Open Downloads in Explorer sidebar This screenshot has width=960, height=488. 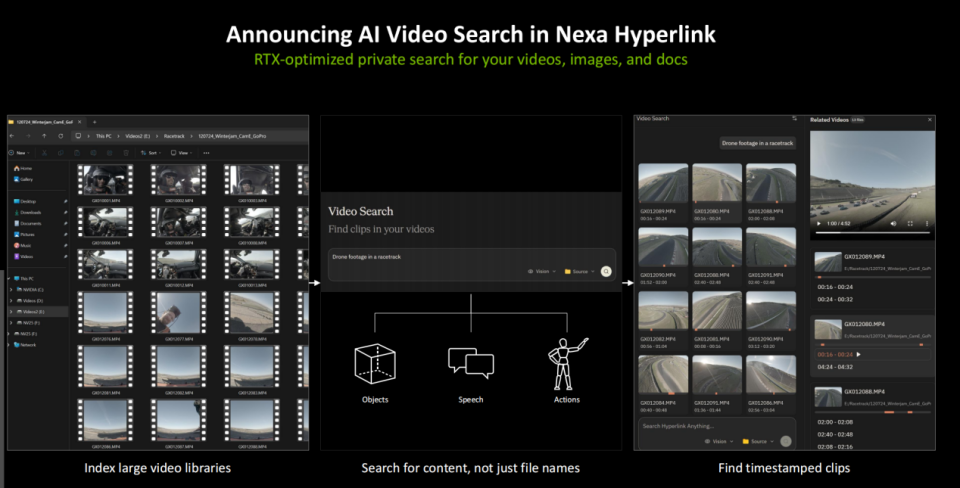click(27, 212)
